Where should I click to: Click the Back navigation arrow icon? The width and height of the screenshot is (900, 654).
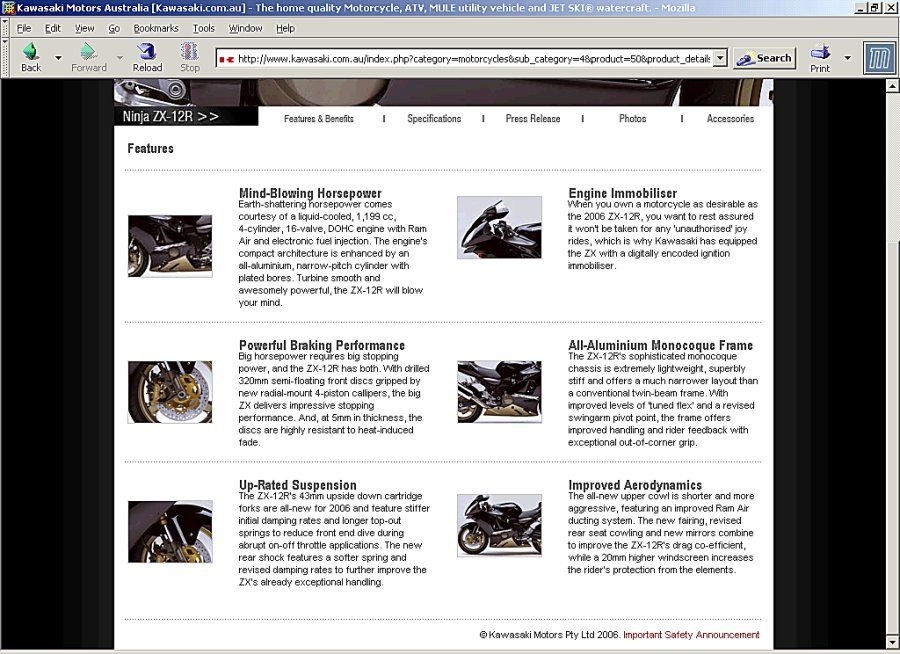pyautogui.click(x=31, y=52)
